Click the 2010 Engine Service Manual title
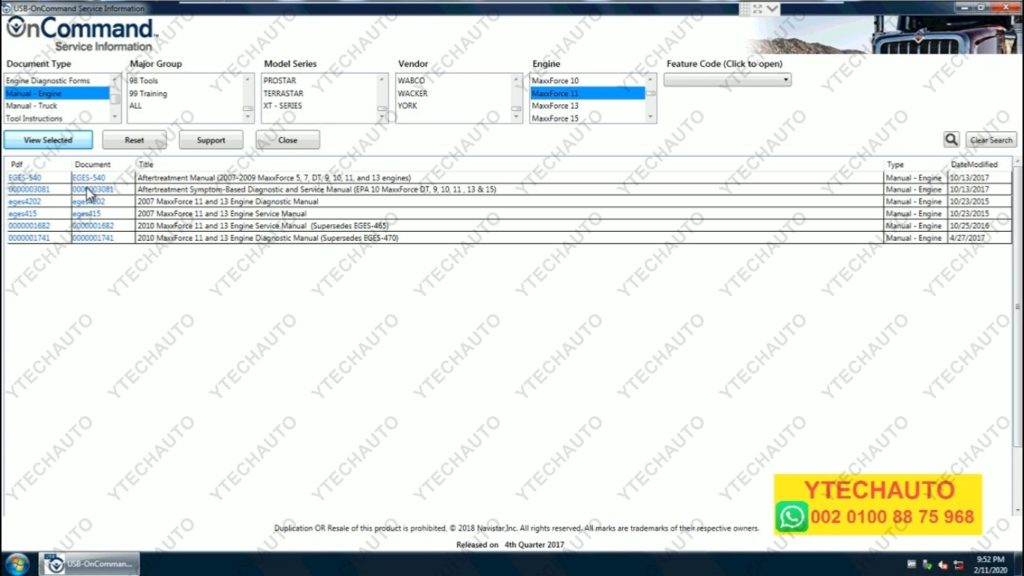 point(263,226)
